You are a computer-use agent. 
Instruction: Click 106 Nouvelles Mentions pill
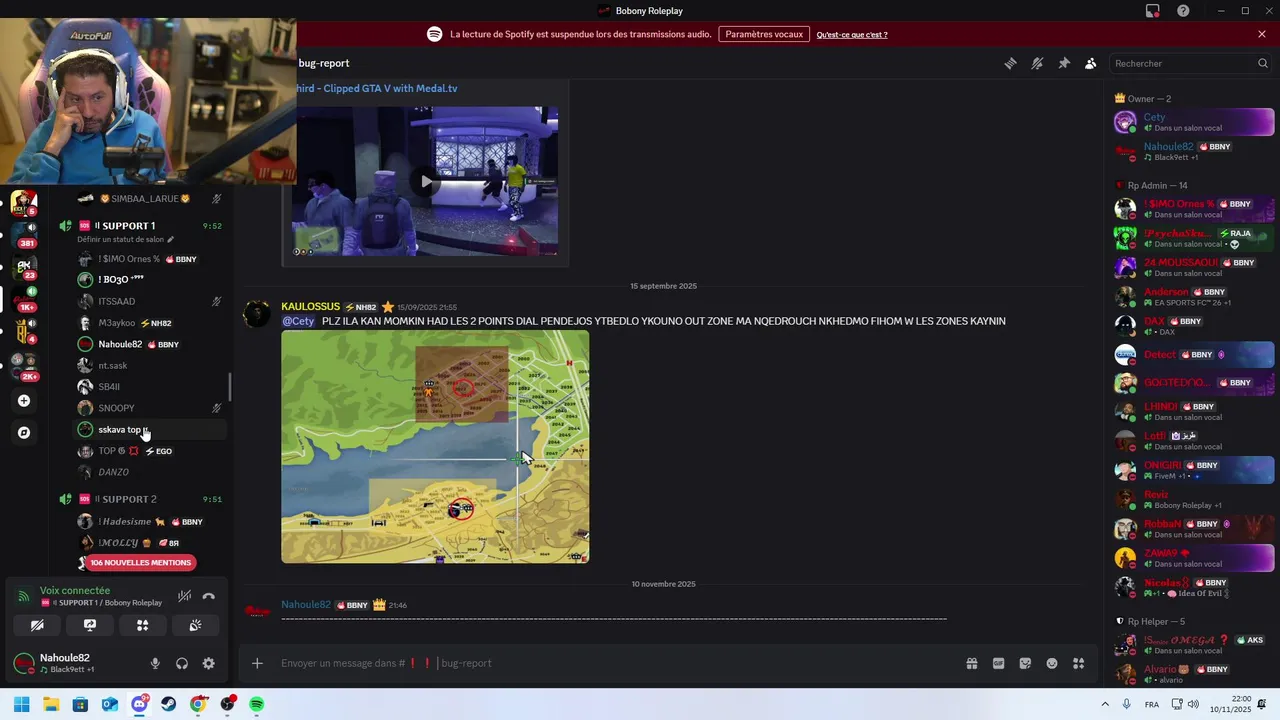(x=139, y=562)
